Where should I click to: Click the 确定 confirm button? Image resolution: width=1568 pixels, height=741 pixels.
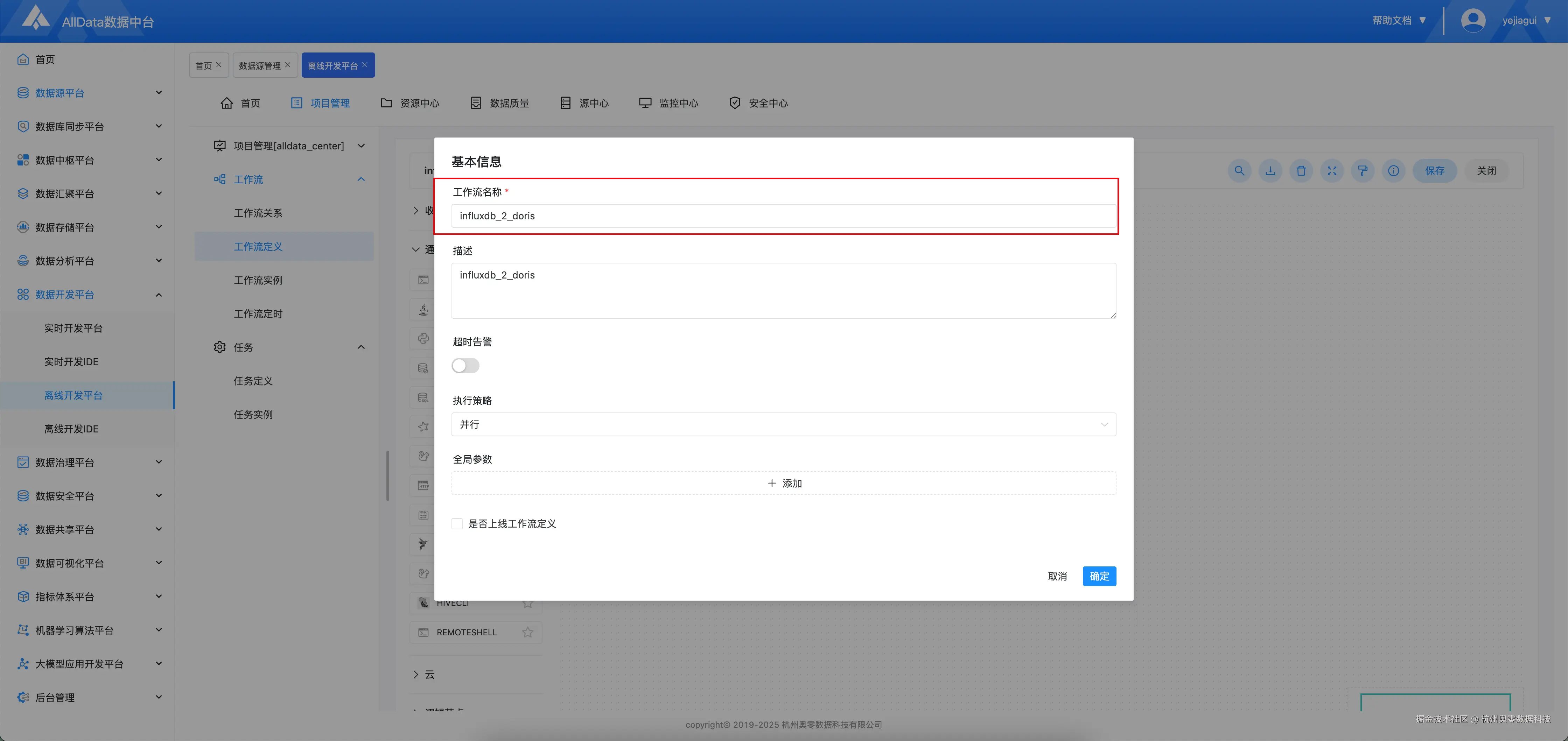pos(1099,576)
